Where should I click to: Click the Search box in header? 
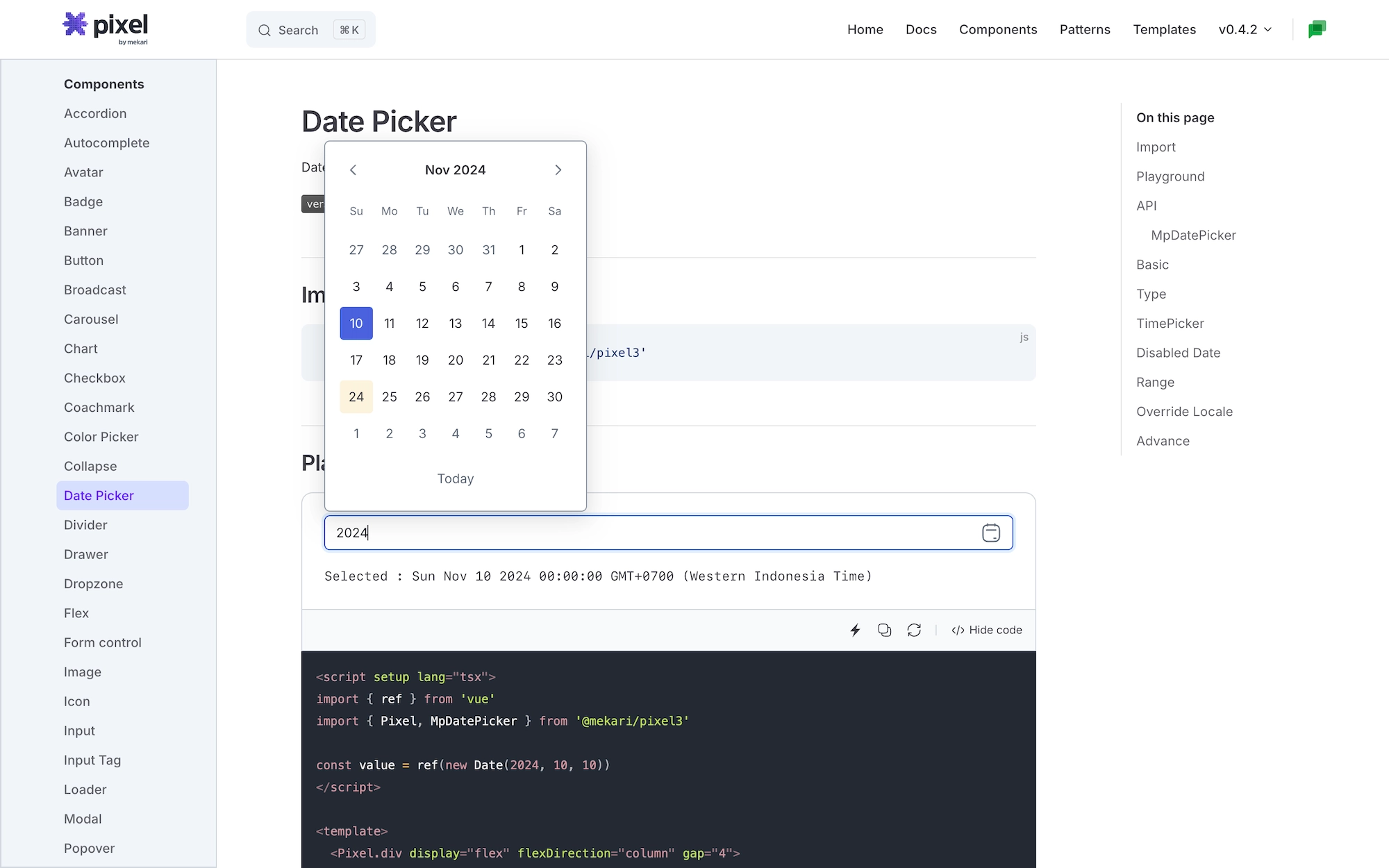[x=310, y=30]
